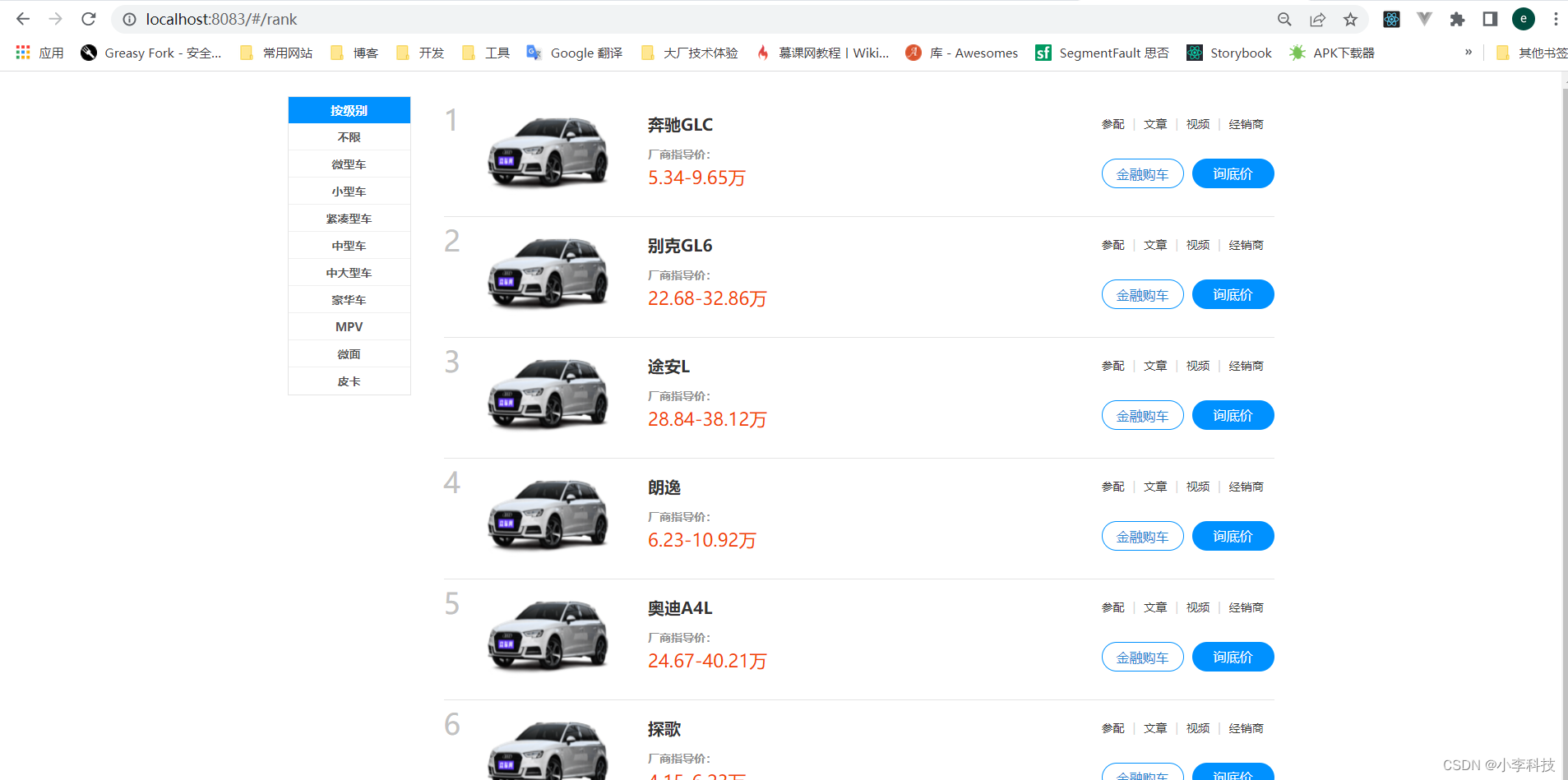View site information icon in address bar
The width and height of the screenshot is (1568, 780).
tap(129, 19)
